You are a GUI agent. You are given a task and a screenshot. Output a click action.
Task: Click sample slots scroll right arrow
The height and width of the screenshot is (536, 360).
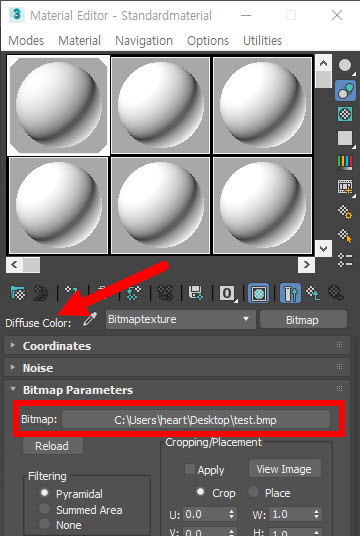coord(306,265)
